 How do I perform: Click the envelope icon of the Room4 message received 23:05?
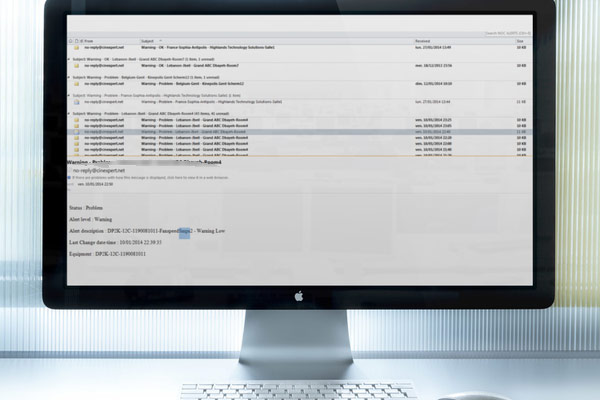pos(77,126)
